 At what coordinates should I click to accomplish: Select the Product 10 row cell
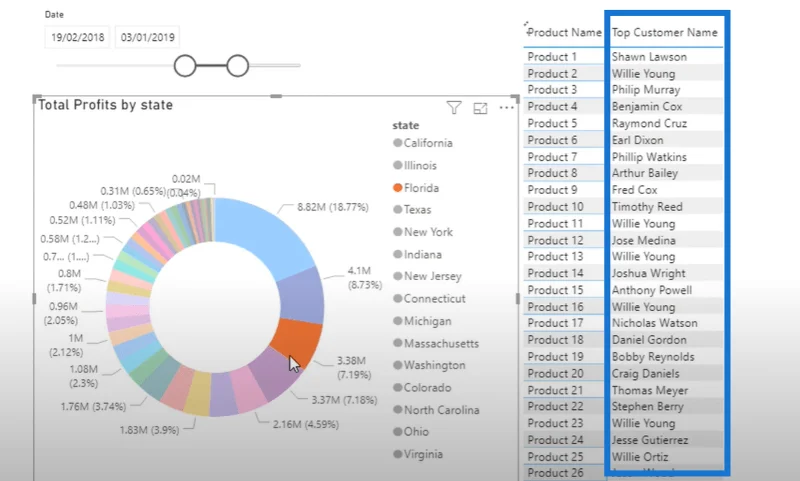tap(563, 207)
